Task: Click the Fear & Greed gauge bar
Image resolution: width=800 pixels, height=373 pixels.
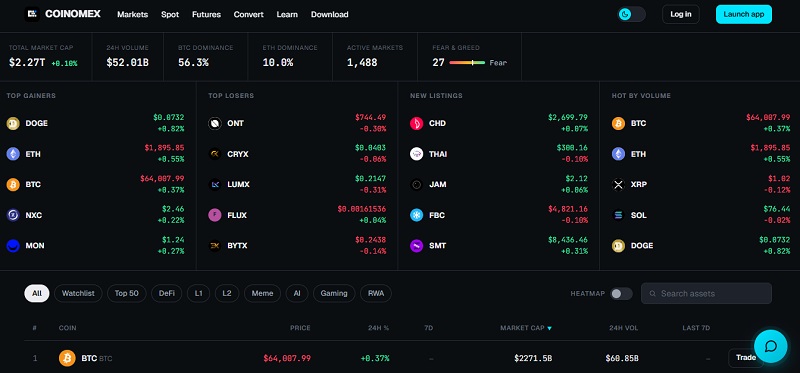Action: pyautogui.click(x=467, y=63)
